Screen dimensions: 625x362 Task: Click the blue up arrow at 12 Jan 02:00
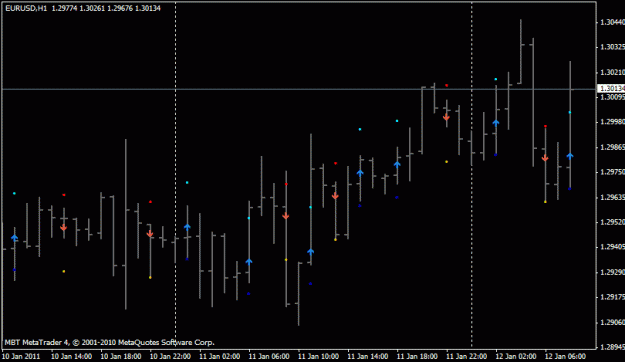(496, 123)
